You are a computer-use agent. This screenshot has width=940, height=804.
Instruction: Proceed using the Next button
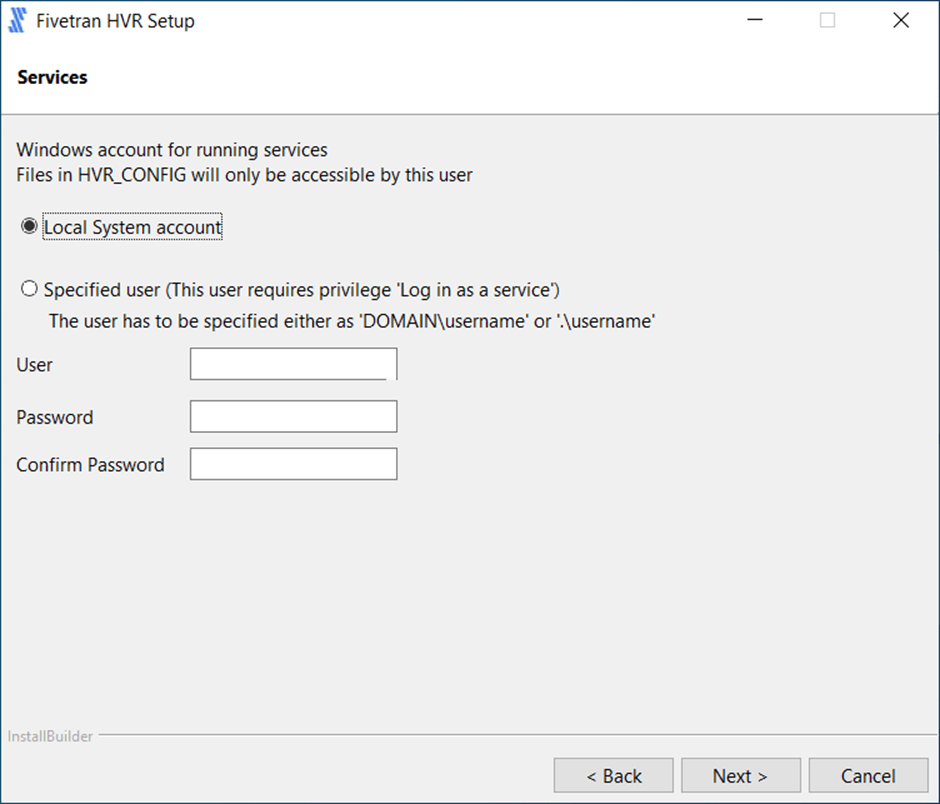[x=740, y=776]
